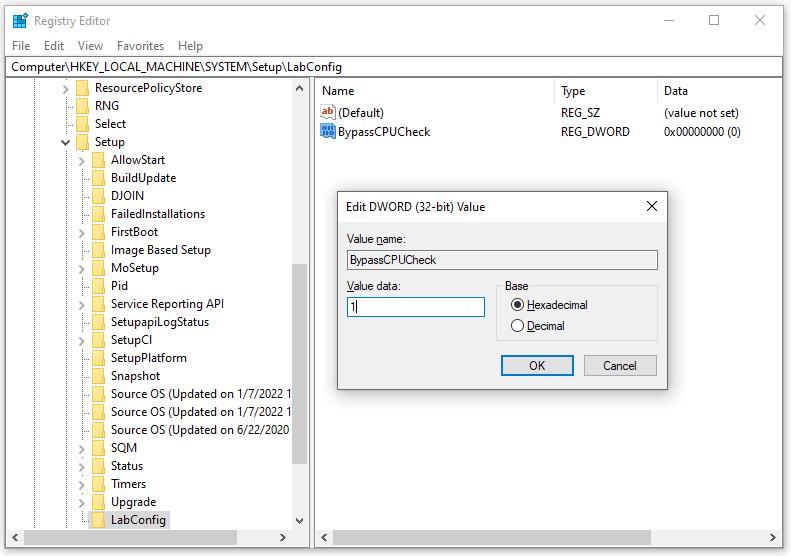Click the Service Reporting API folder icon
Screen dimensions: 791x556
coord(99,304)
